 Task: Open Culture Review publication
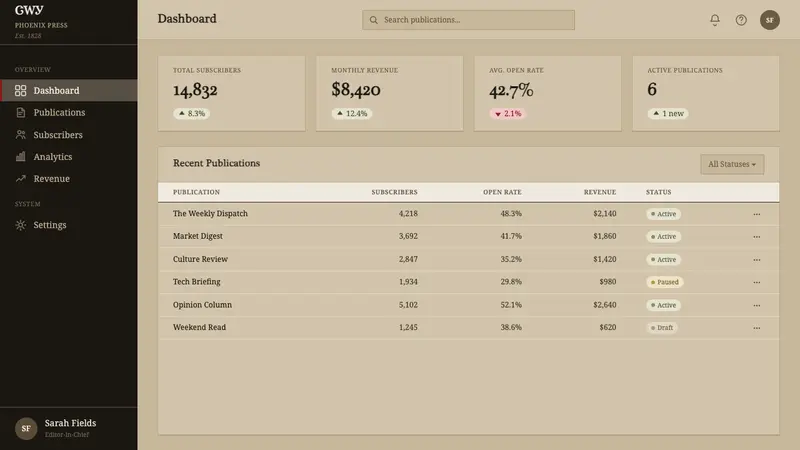[200, 259]
